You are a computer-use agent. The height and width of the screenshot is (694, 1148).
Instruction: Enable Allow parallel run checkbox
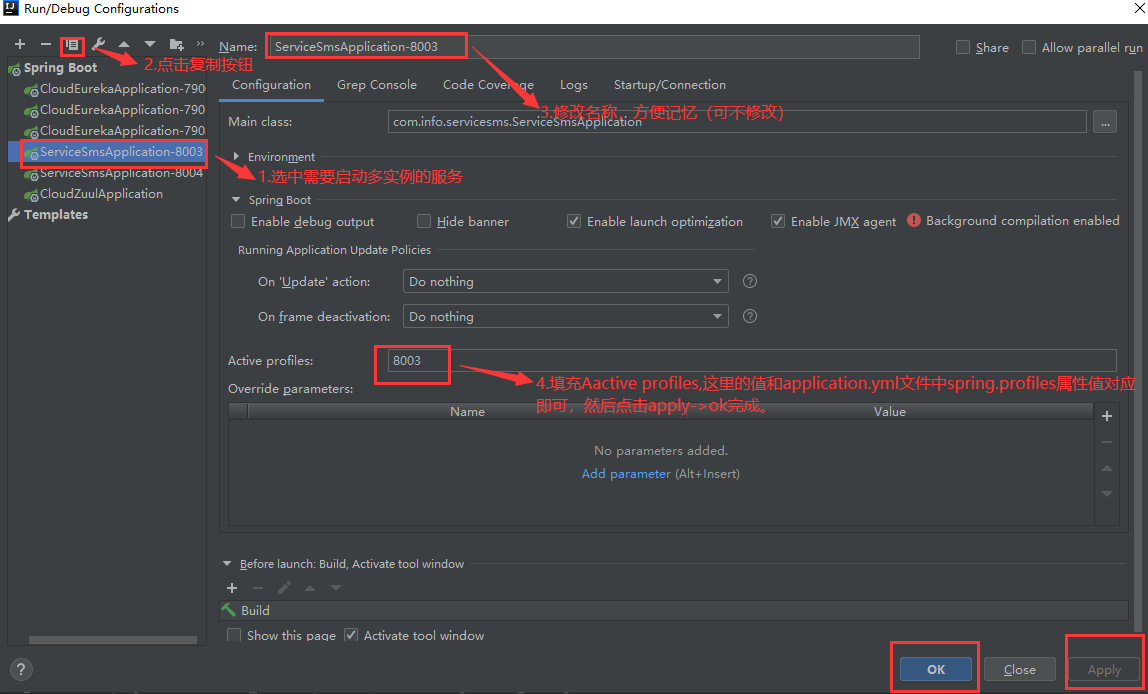[1029, 47]
